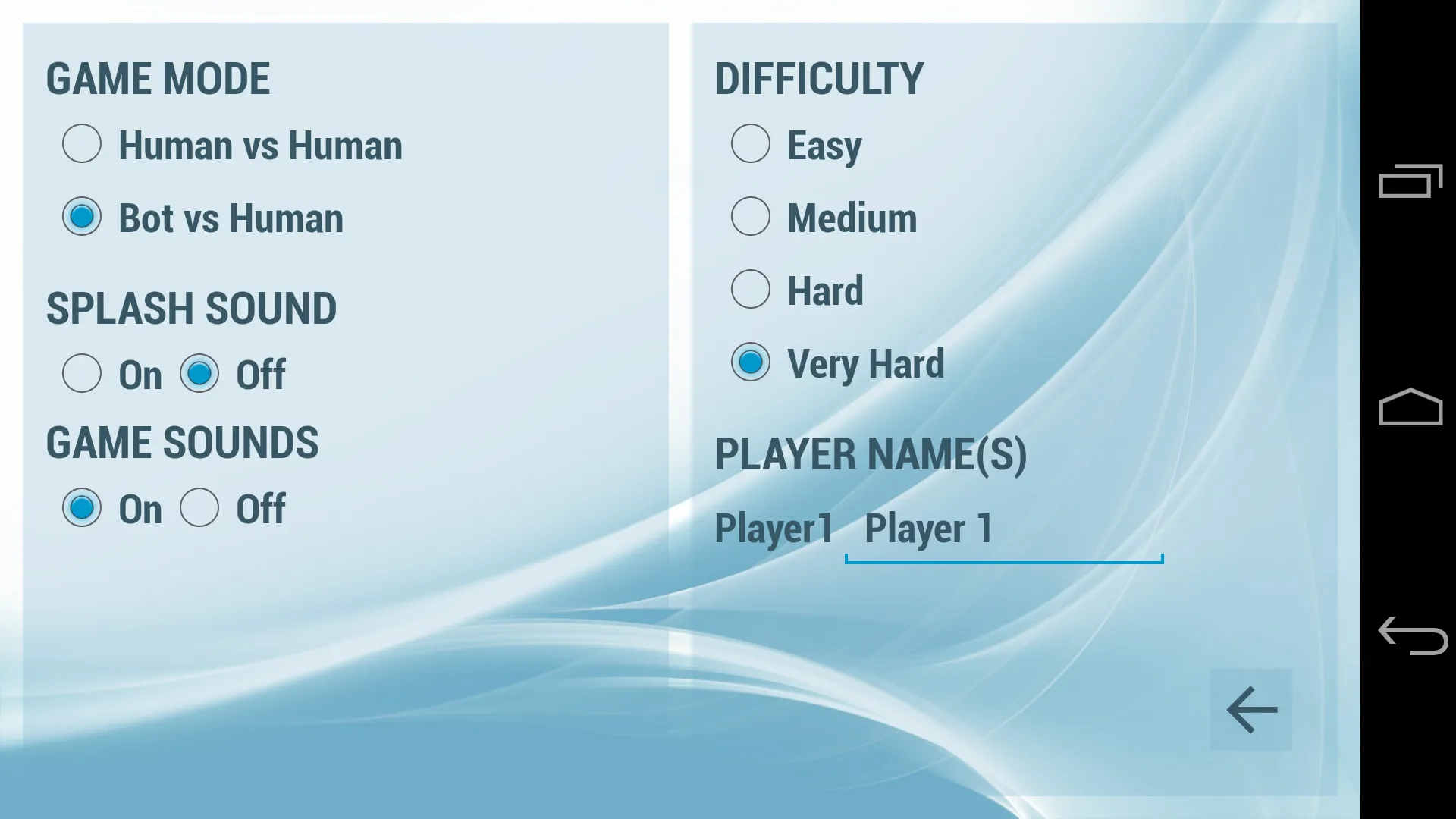Switch game mode to Human vs Human
Screen dimensions: 1456x819
point(82,144)
